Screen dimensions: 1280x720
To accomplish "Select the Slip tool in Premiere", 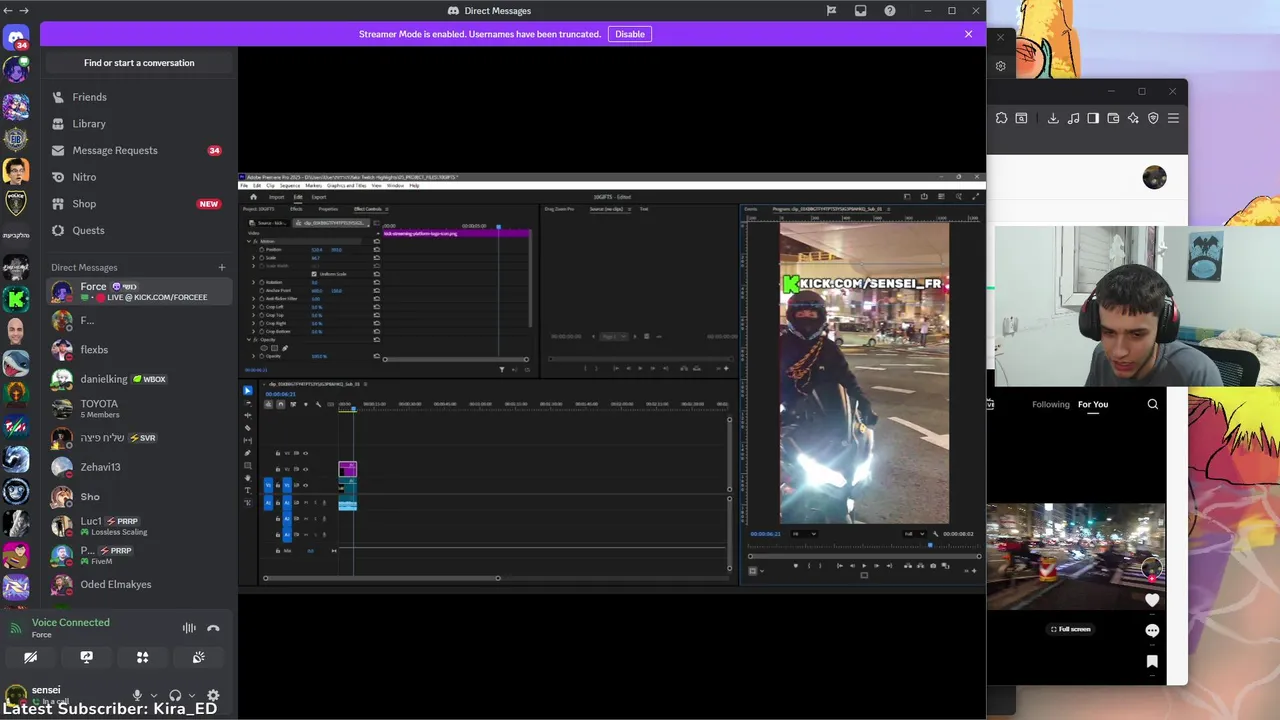I will (248, 440).
